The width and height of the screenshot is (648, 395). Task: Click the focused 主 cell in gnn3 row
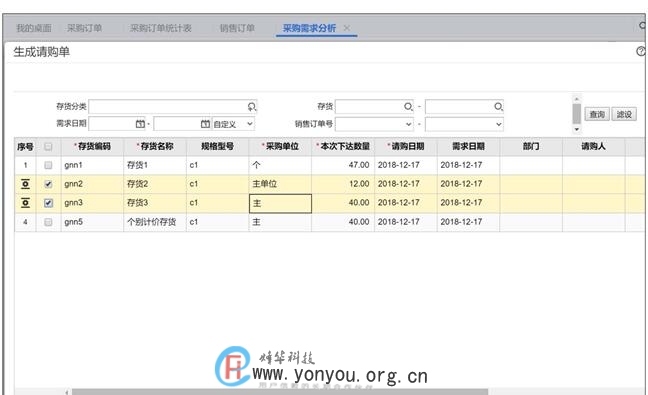pos(280,203)
